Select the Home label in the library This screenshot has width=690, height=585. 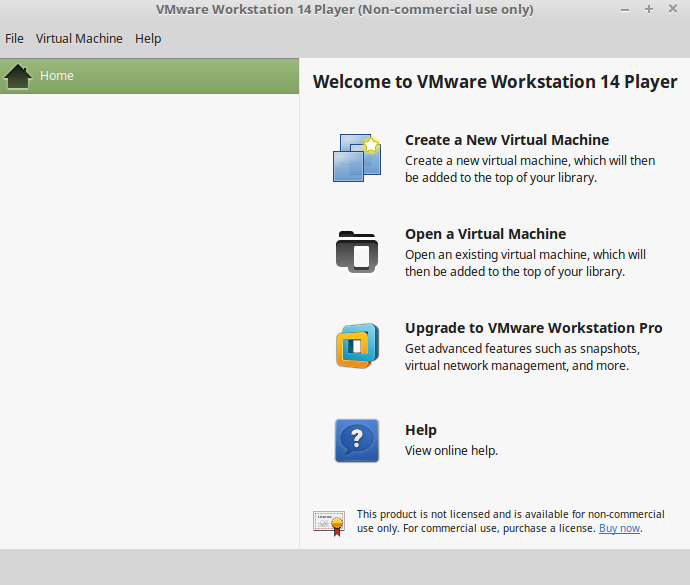(57, 76)
